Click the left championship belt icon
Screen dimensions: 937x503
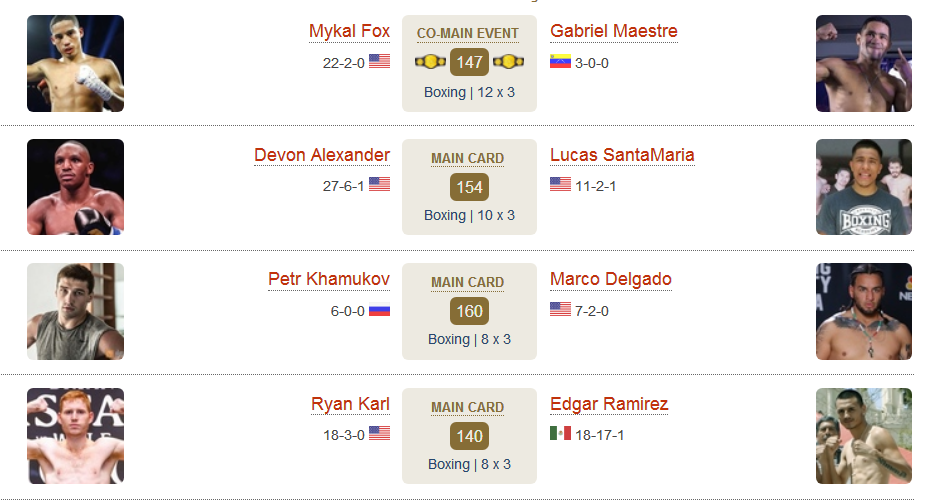click(x=430, y=62)
